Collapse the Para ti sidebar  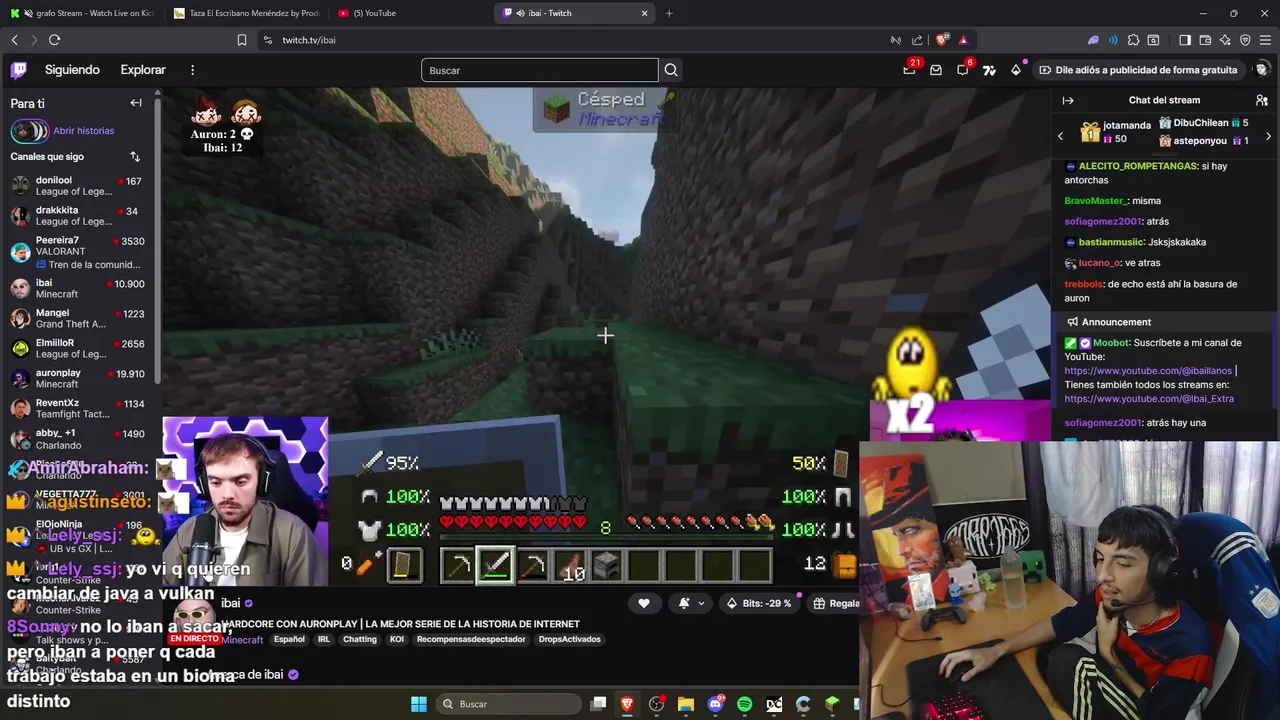tap(136, 103)
